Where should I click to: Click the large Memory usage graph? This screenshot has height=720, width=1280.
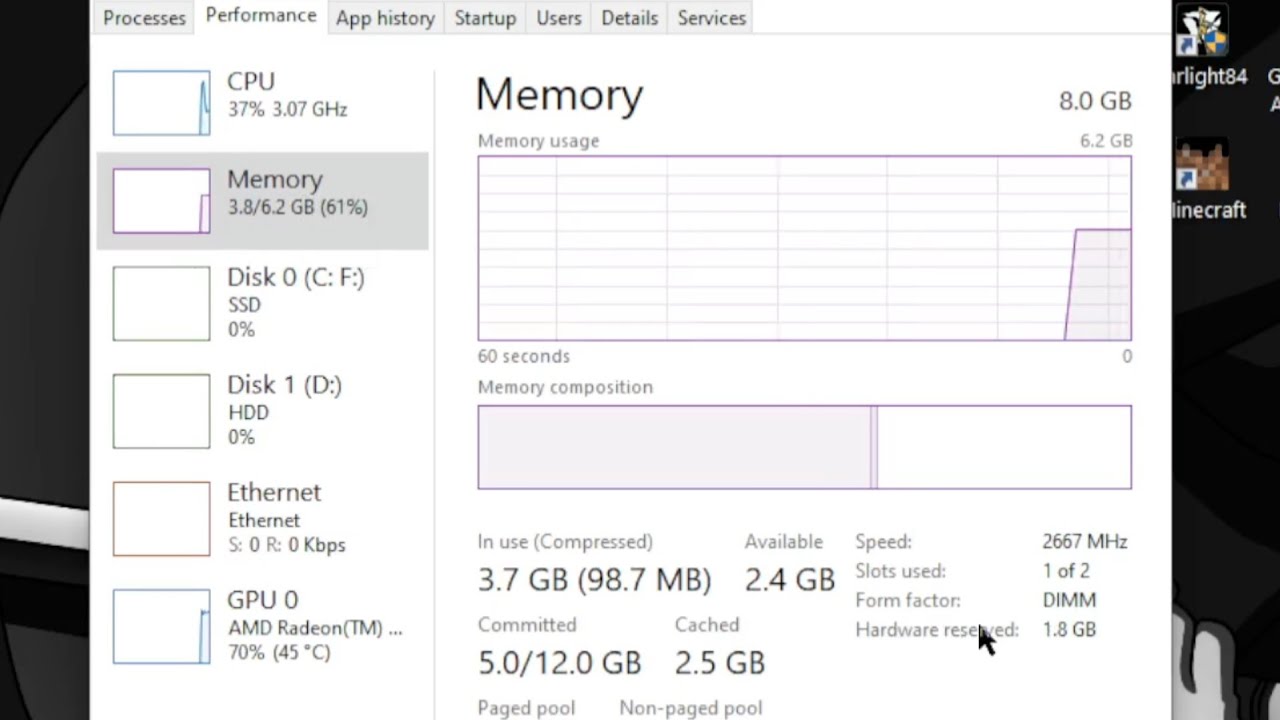[804, 248]
